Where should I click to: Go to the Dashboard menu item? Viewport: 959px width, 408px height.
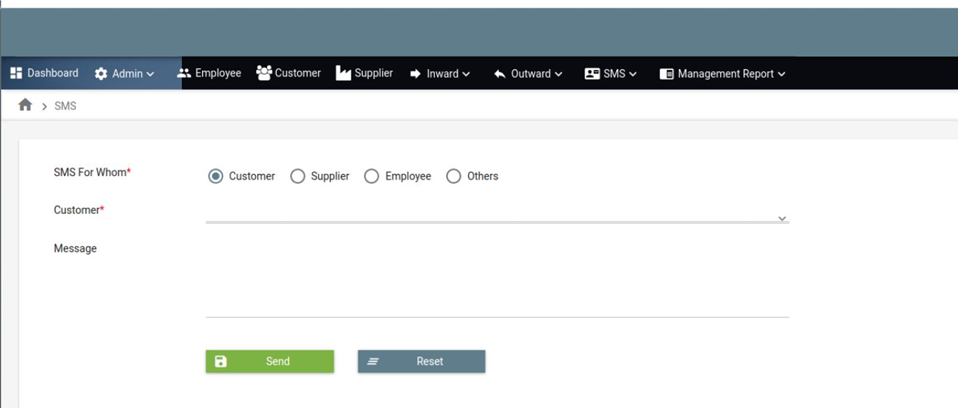(x=52, y=73)
